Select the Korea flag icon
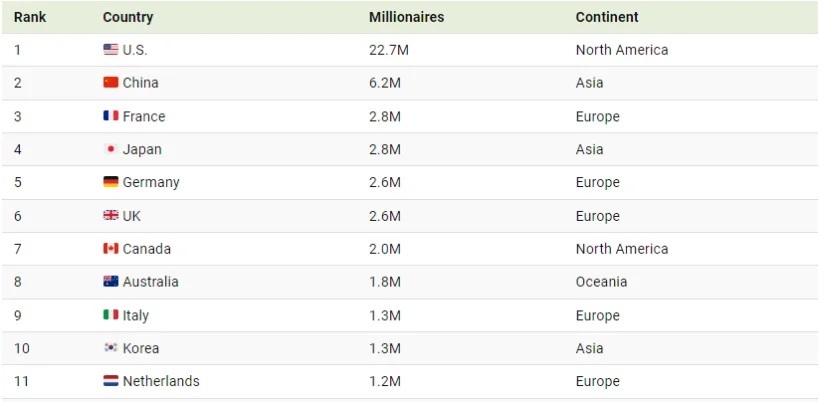This screenshot has width=820, height=402. click(111, 348)
